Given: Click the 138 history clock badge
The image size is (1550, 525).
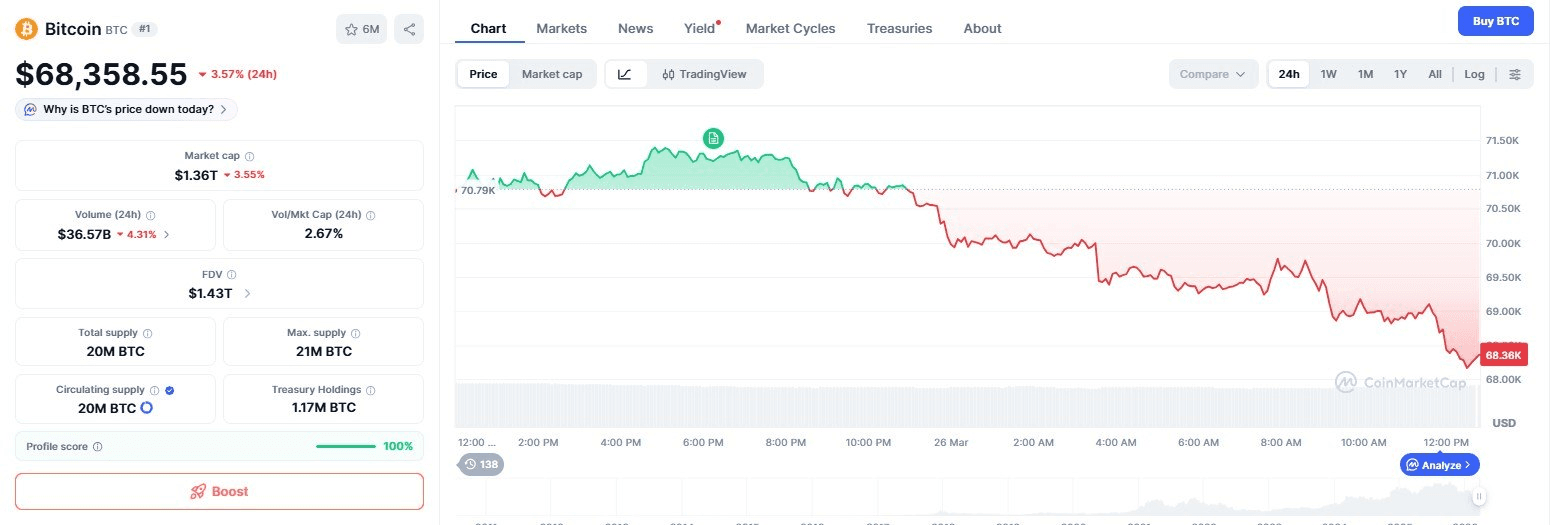Looking at the screenshot, I should pyautogui.click(x=481, y=464).
